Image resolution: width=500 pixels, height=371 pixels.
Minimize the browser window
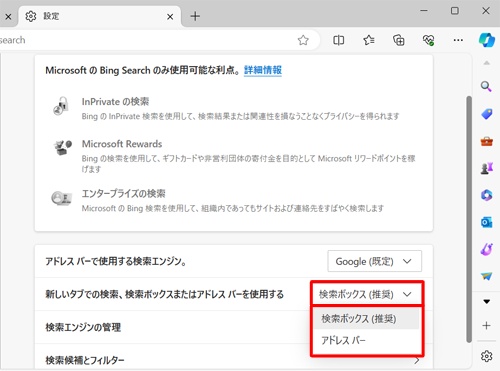click(424, 11)
